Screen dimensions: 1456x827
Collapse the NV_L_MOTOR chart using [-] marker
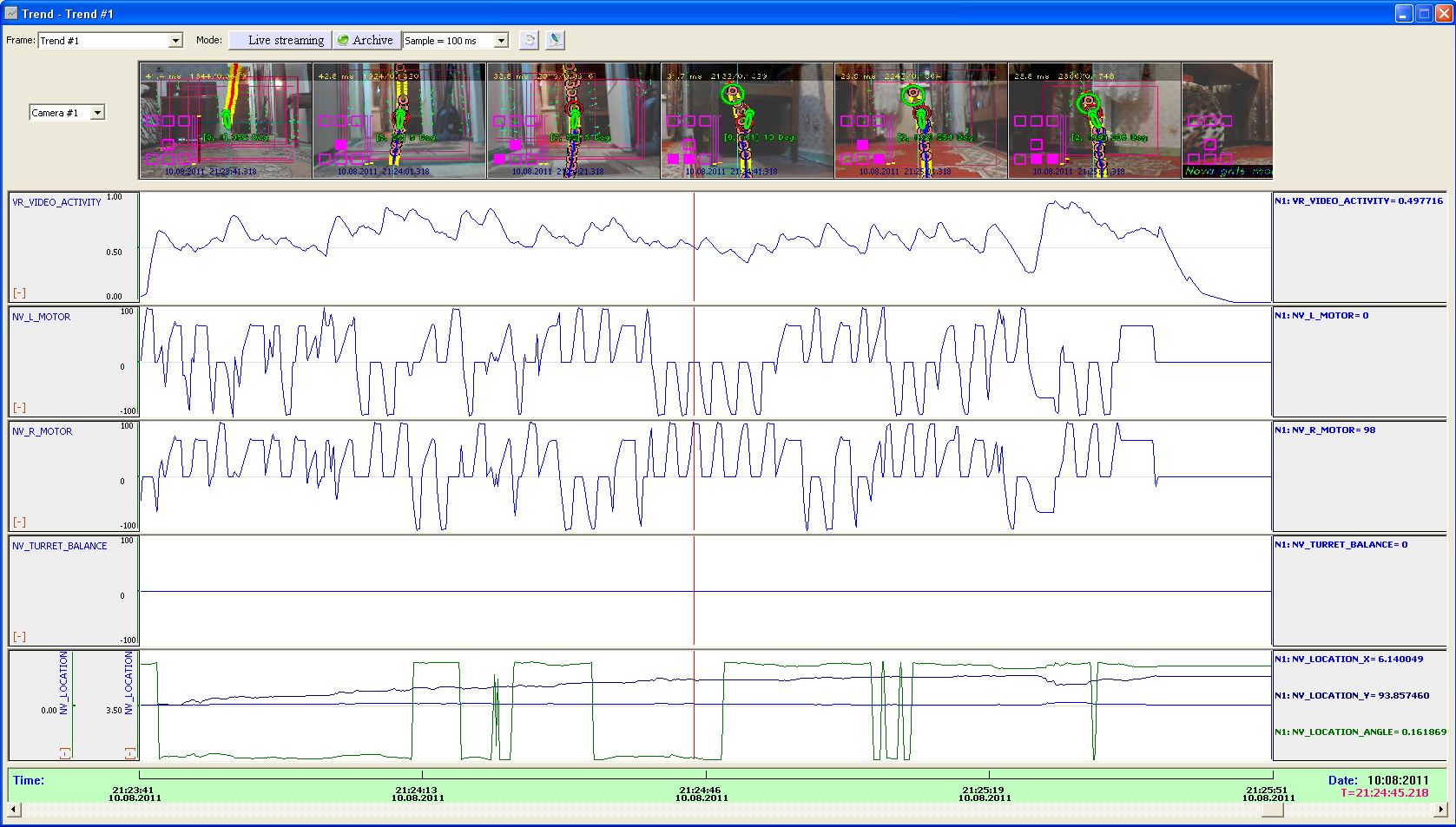pos(19,408)
